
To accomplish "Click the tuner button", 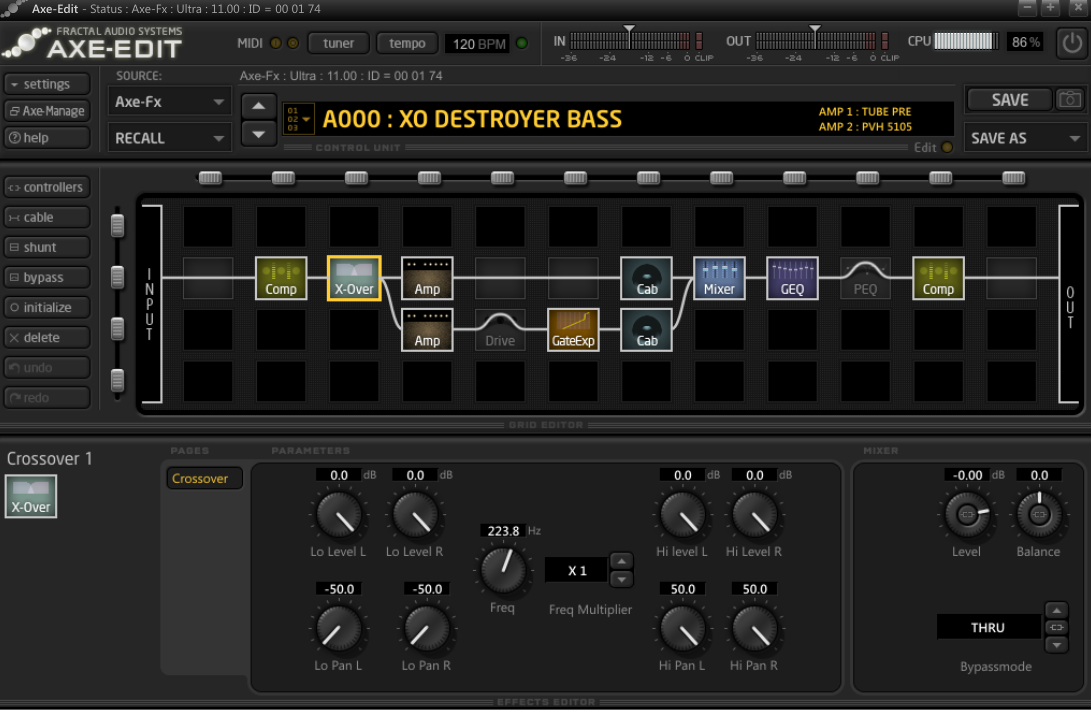I will [x=339, y=43].
